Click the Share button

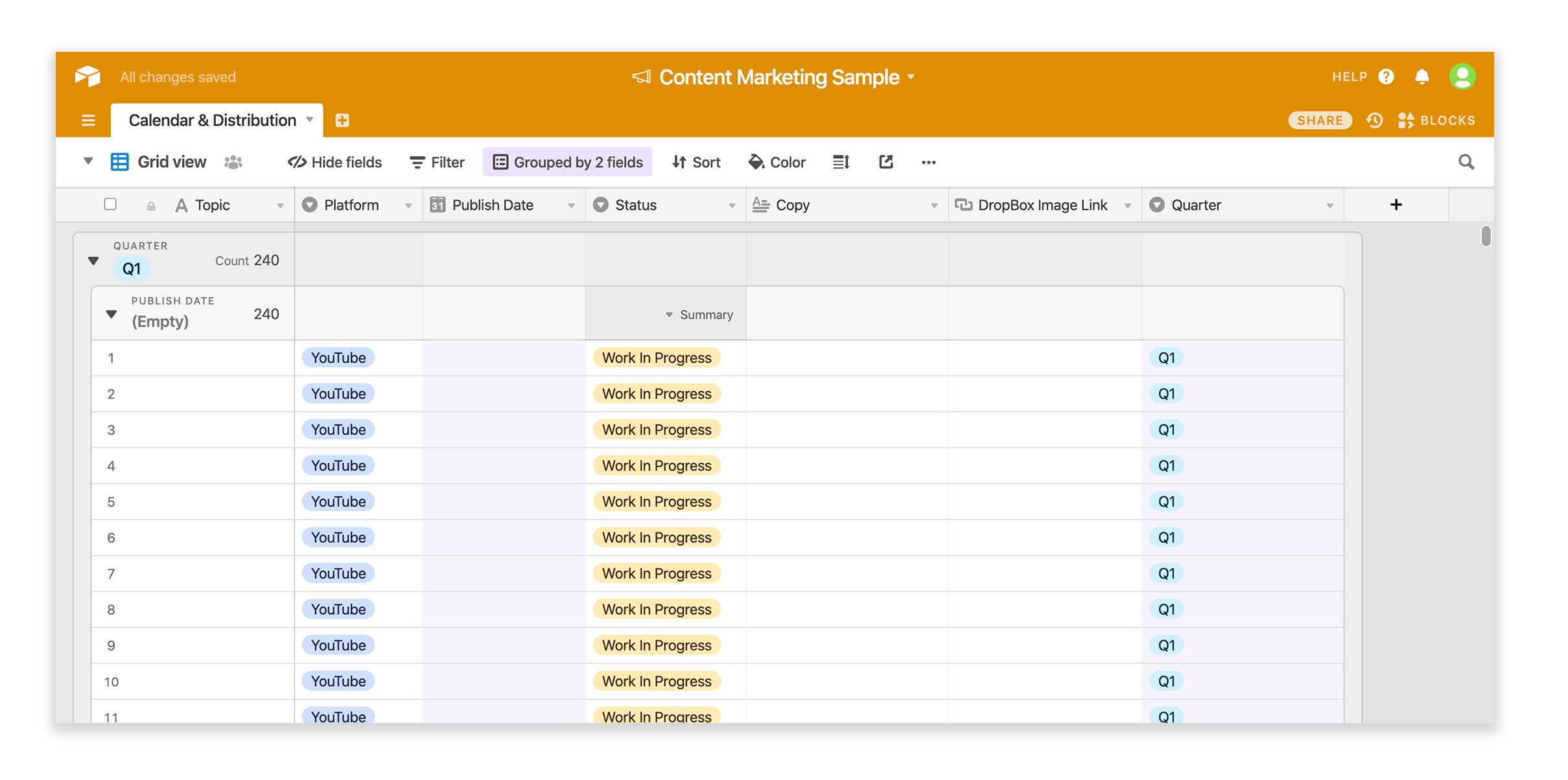(1320, 120)
